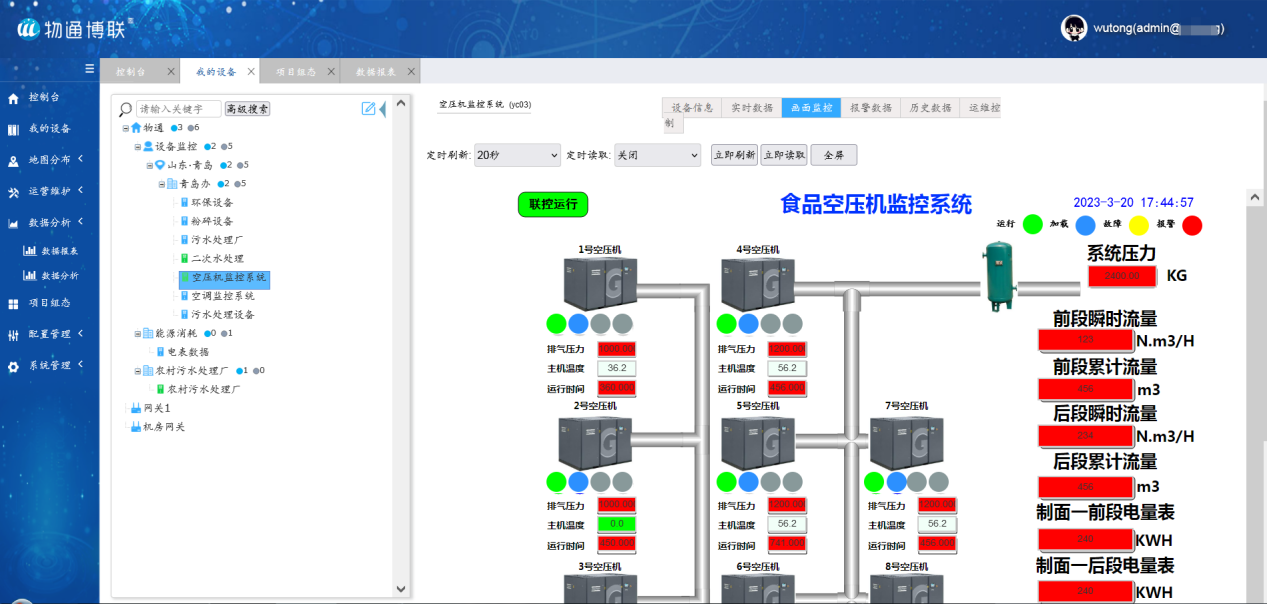Click the edit pencil icon above device tree
Image resolution: width=1267 pixels, height=604 pixels.
368,108
